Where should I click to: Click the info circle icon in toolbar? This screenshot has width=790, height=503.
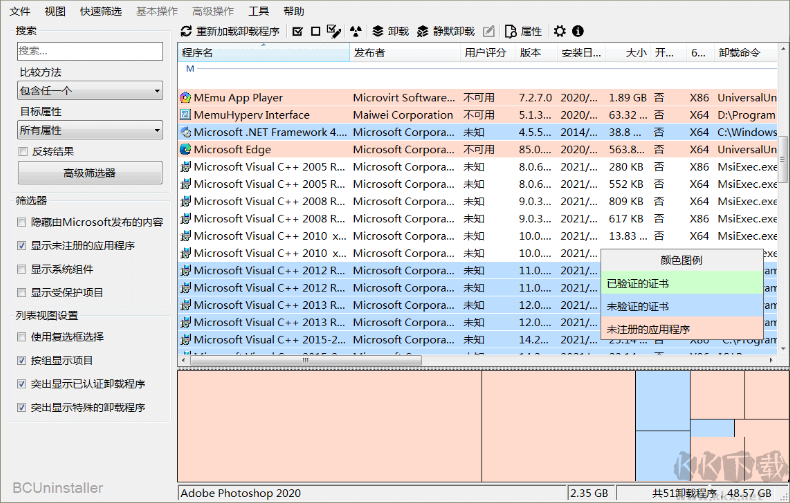pos(578,31)
